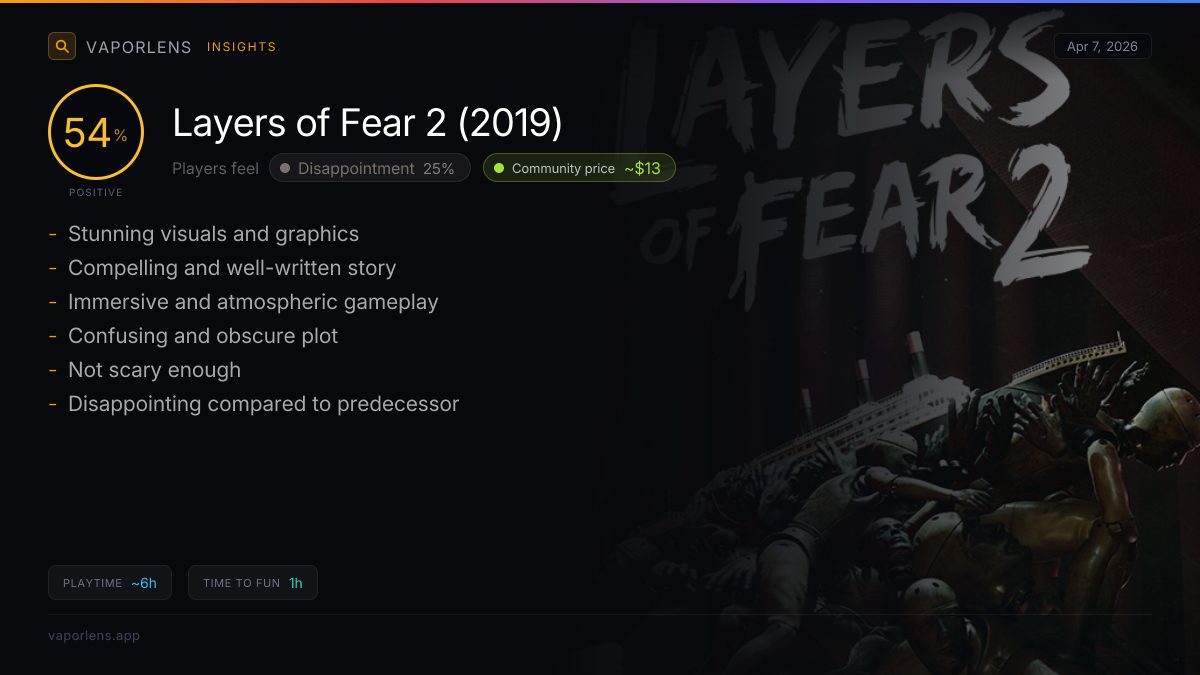The image size is (1200, 675).
Task: Click the Apr 7, 2026 date badge
Action: coord(1102,46)
